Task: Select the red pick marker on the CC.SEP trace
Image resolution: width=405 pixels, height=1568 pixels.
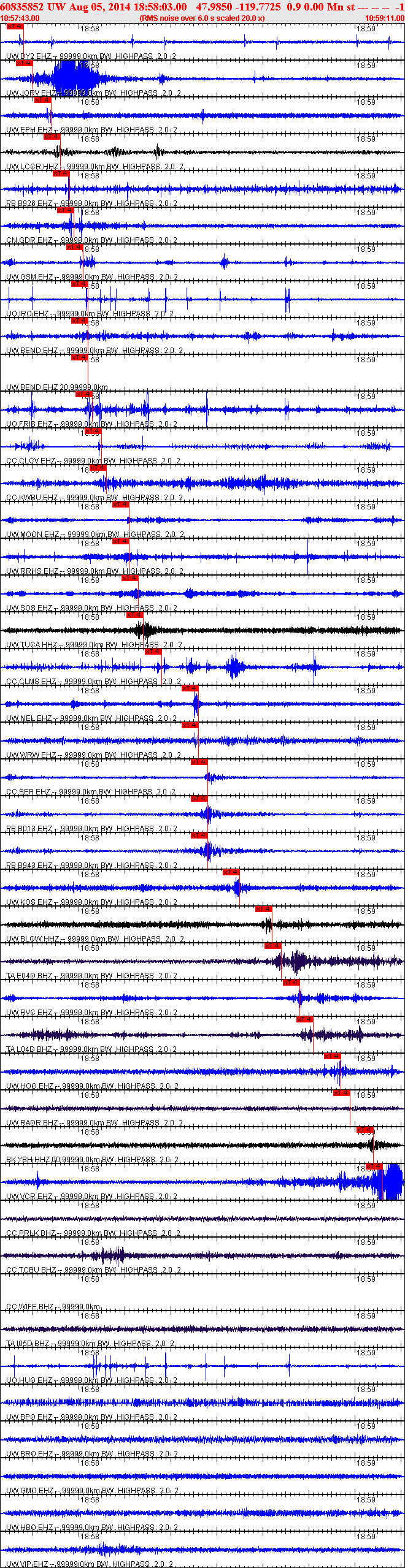Action: 199,762
